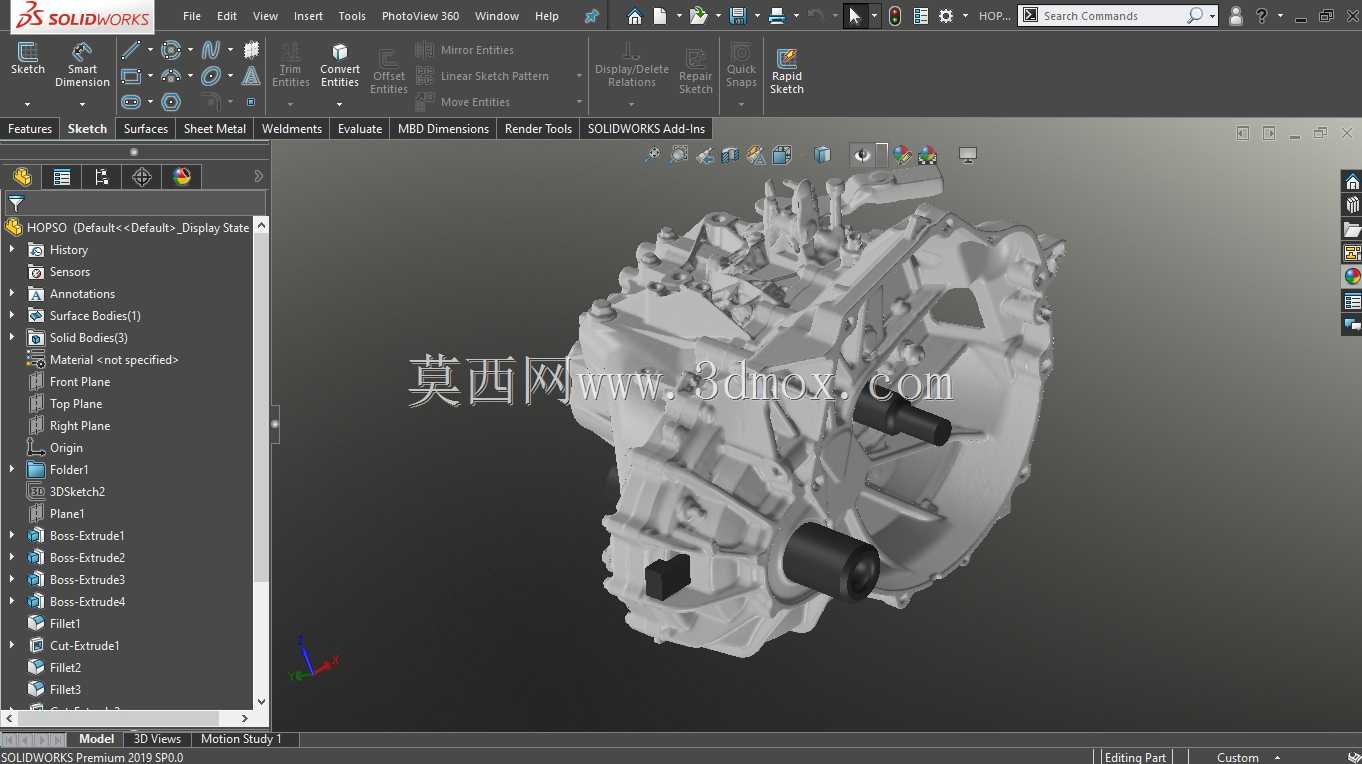Open the FeatureManager Design Tree tab
Screen dimensions: 1362x764
pyautogui.click(x=22, y=177)
